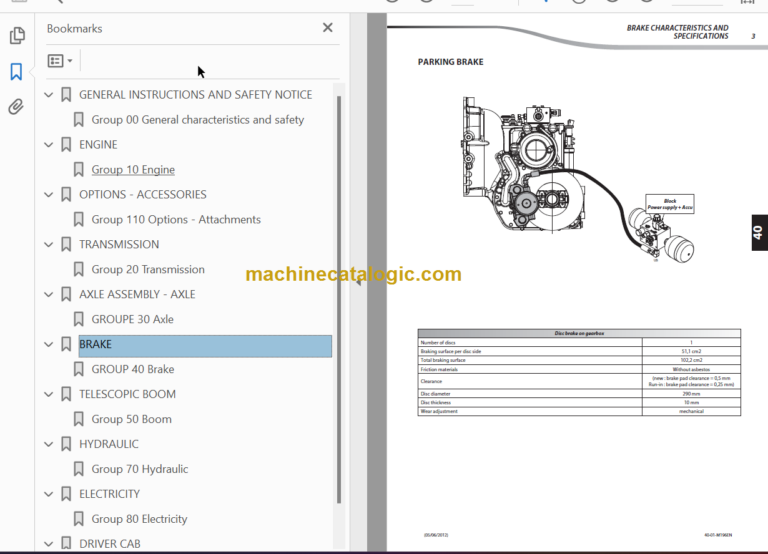Click bookmark icon beside TRANSMISSION
The image size is (768, 554).
66,244
